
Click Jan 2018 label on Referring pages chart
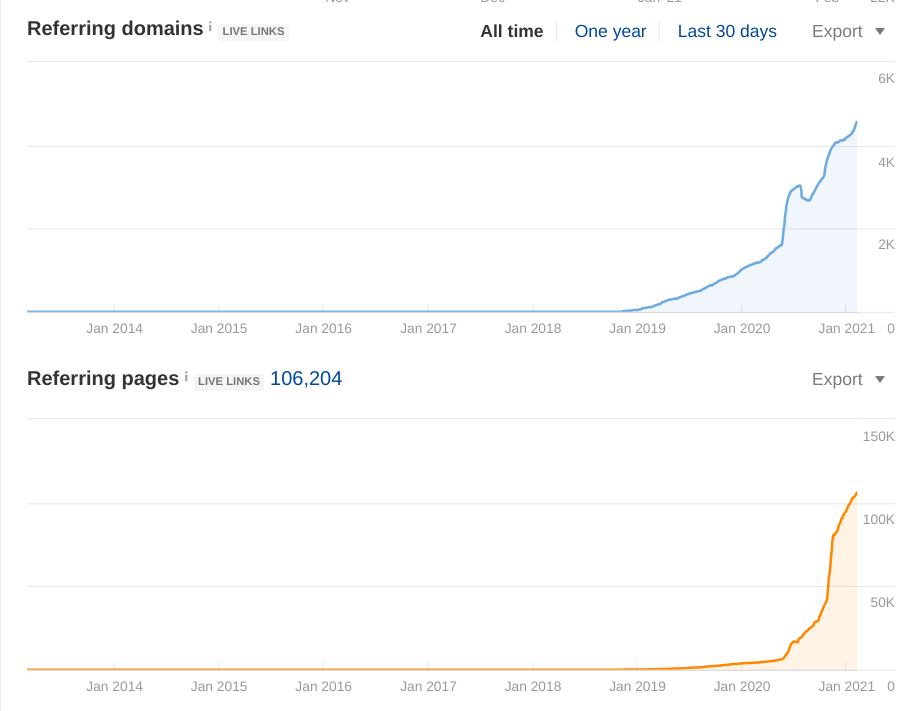533,686
